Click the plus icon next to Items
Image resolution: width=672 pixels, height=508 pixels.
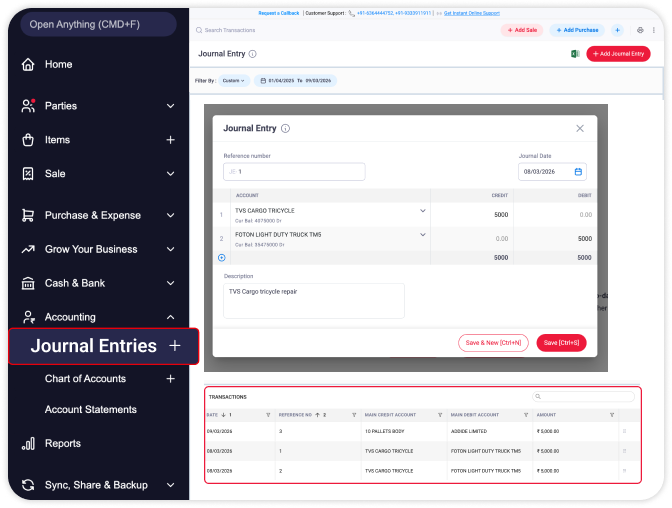[170, 140]
